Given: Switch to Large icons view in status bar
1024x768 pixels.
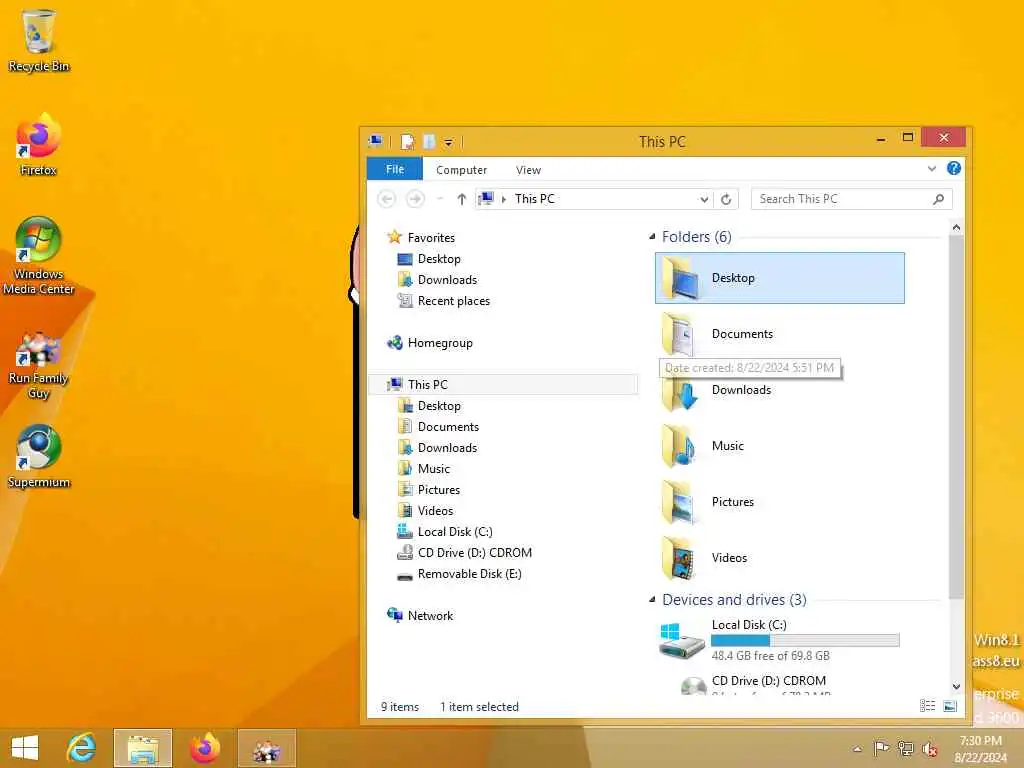Looking at the screenshot, I should coord(950,706).
